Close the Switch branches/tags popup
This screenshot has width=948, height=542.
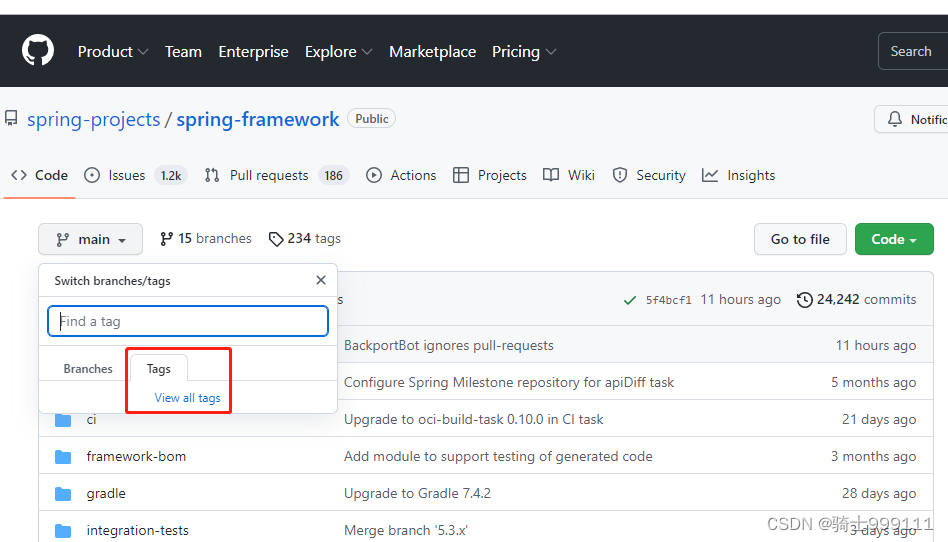click(x=321, y=280)
